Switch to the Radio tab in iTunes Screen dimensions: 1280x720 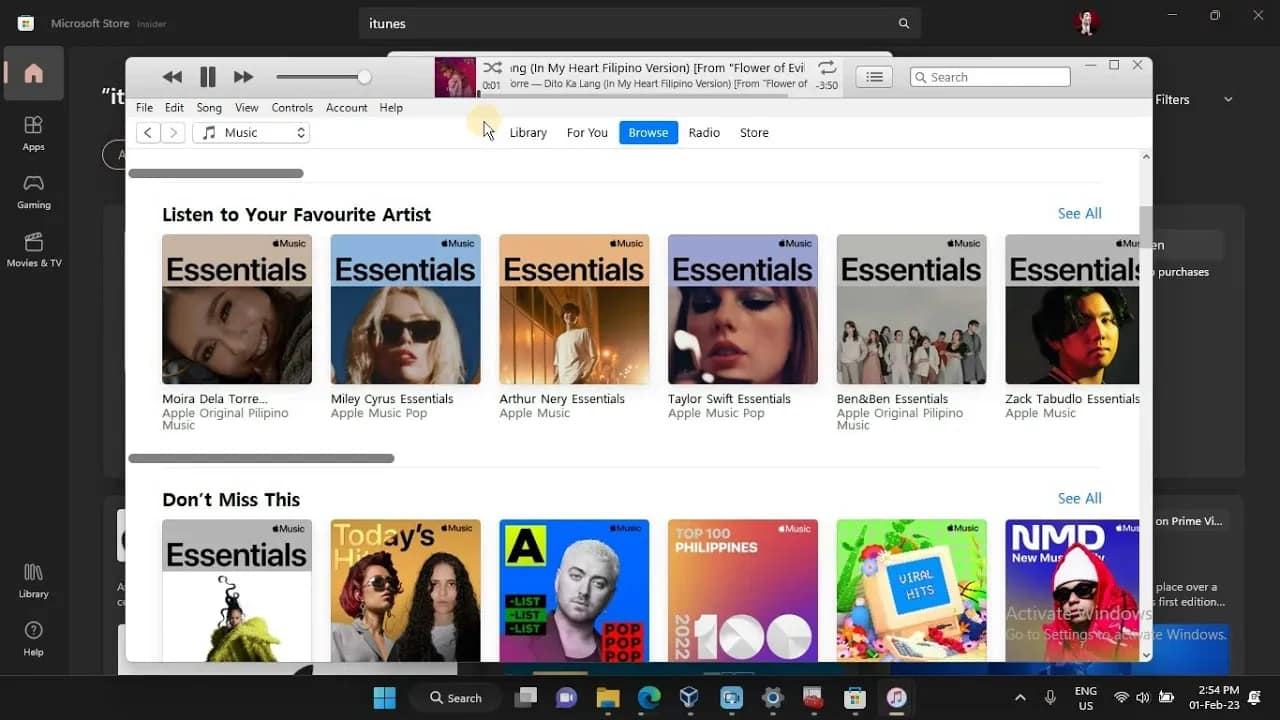coord(704,132)
